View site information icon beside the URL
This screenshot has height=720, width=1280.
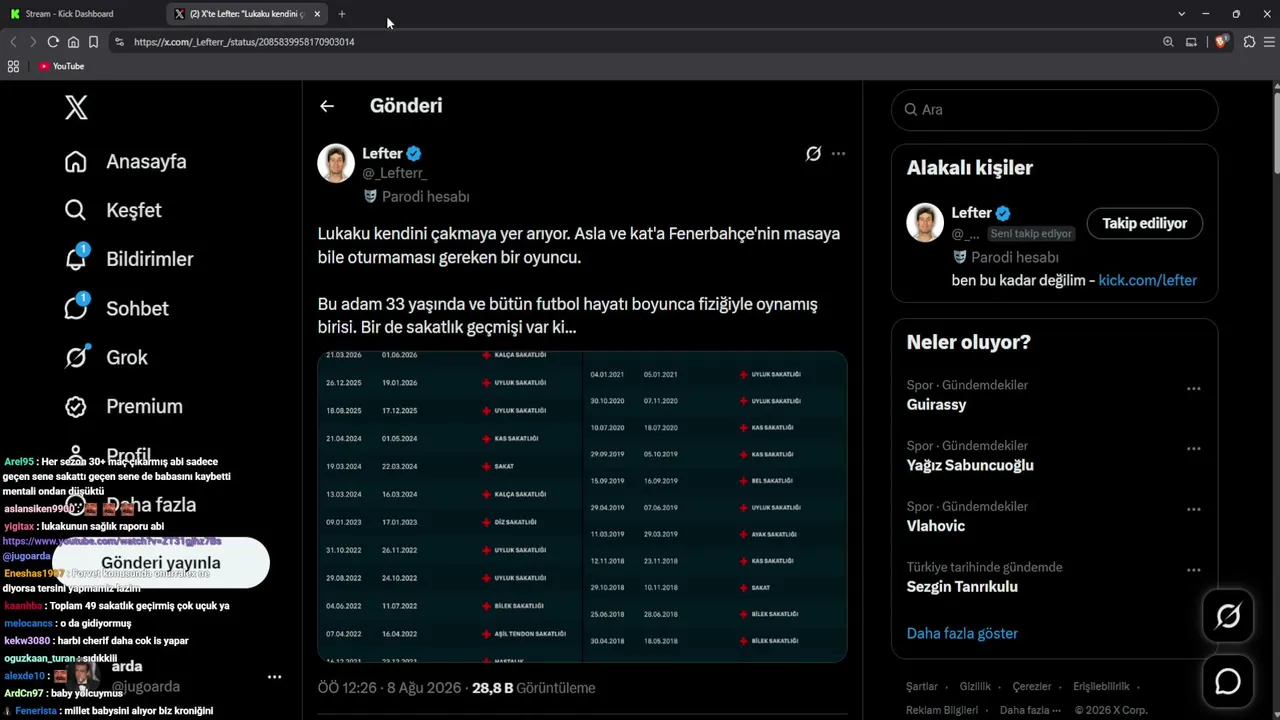pos(119,42)
